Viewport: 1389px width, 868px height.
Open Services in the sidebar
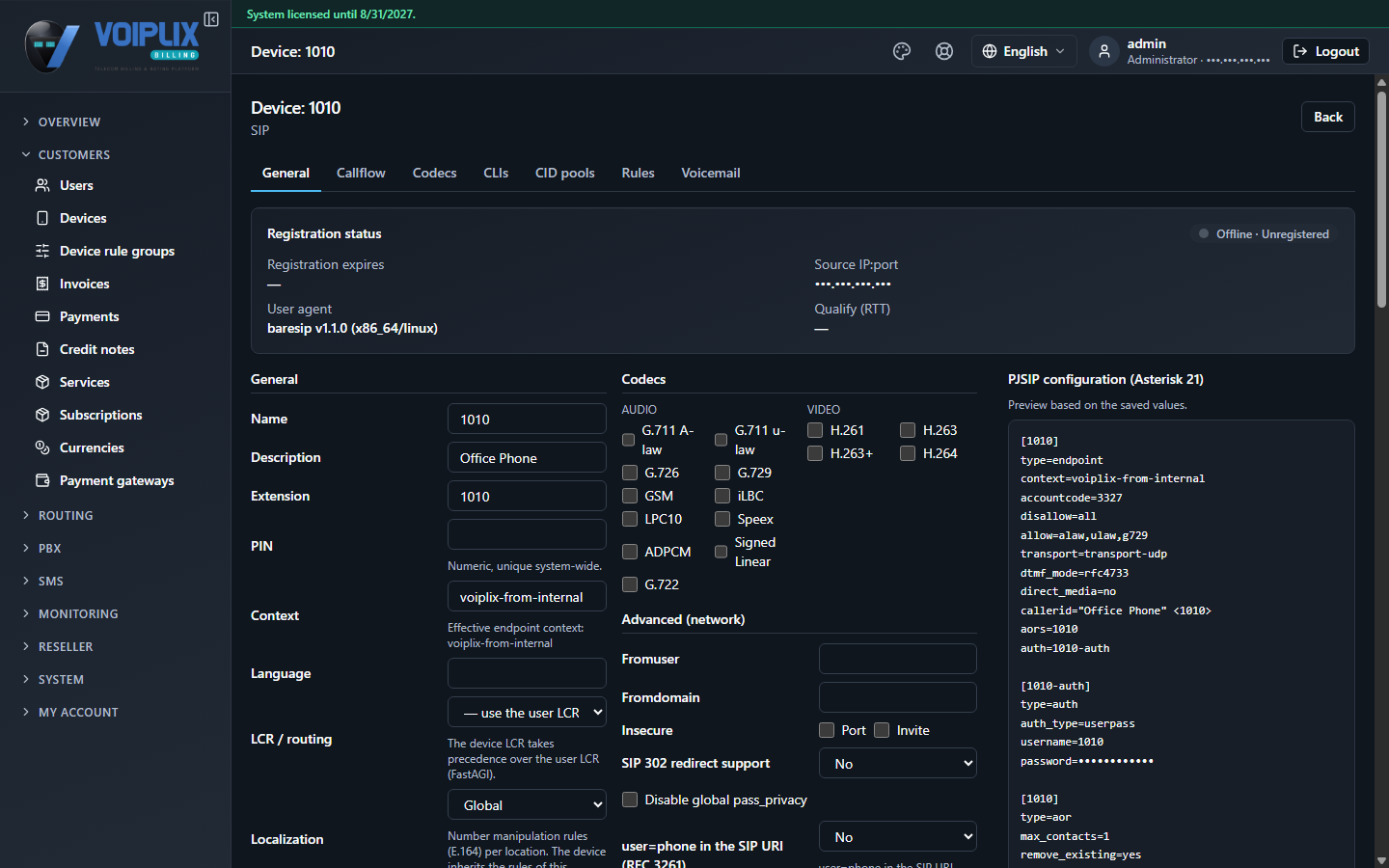tap(84, 382)
